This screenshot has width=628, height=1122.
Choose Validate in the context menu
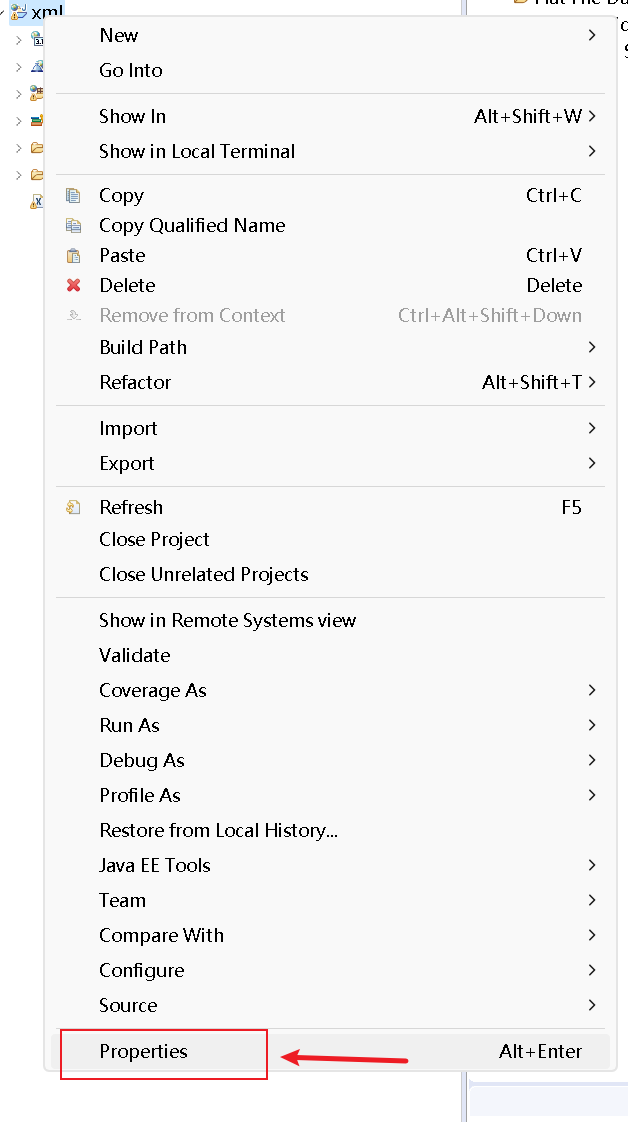click(x=134, y=656)
